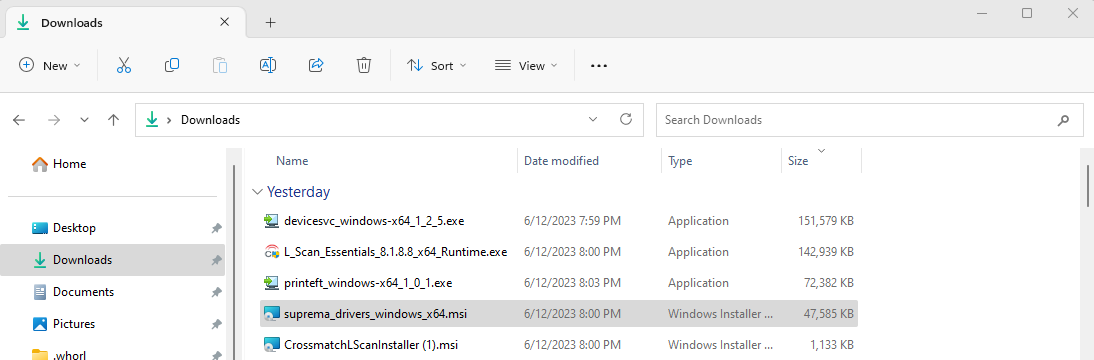The height and width of the screenshot is (360, 1094).
Task: Select suprema_drivers_windows_x64.msi file name
Action: click(375, 314)
